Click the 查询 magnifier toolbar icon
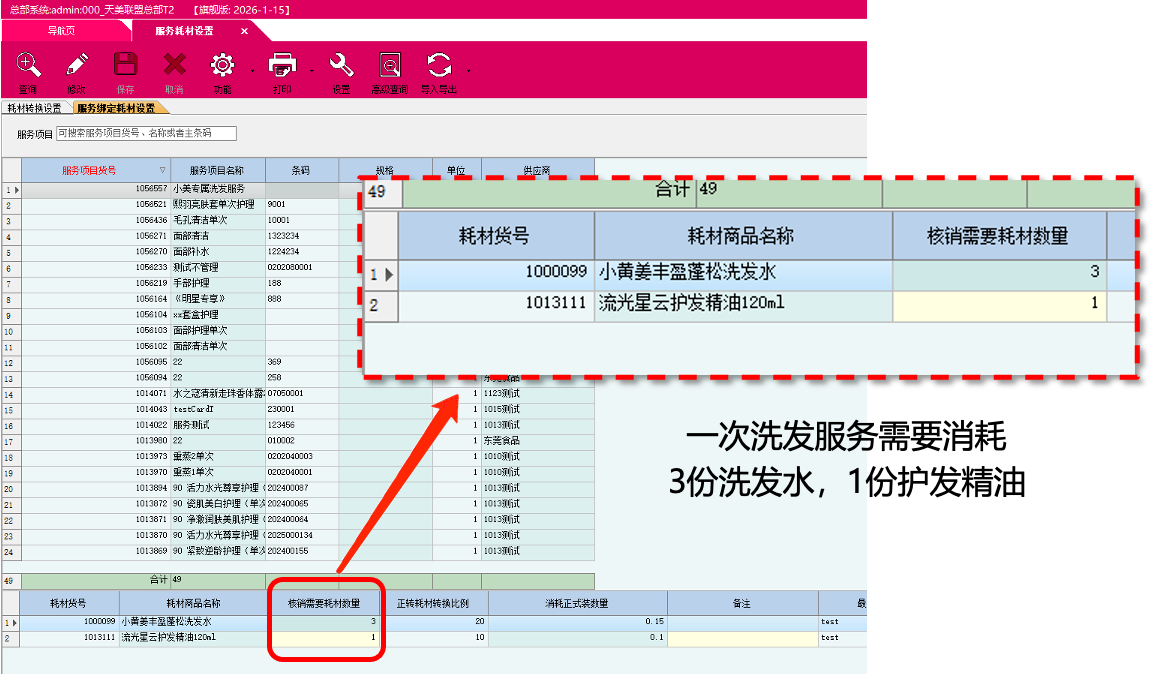The width and height of the screenshot is (1152, 674). pyautogui.click(x=28, y=65)
